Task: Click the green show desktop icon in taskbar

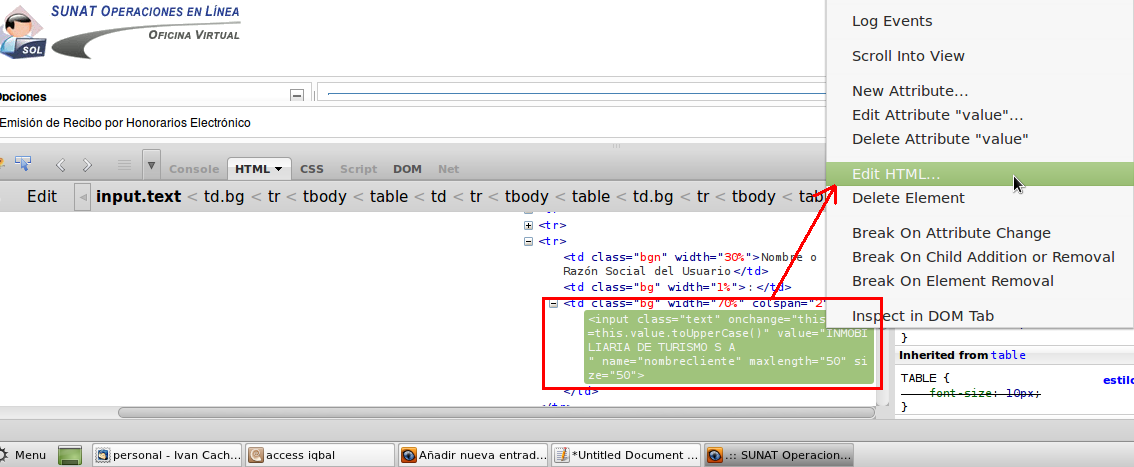Action: (70, 455)
